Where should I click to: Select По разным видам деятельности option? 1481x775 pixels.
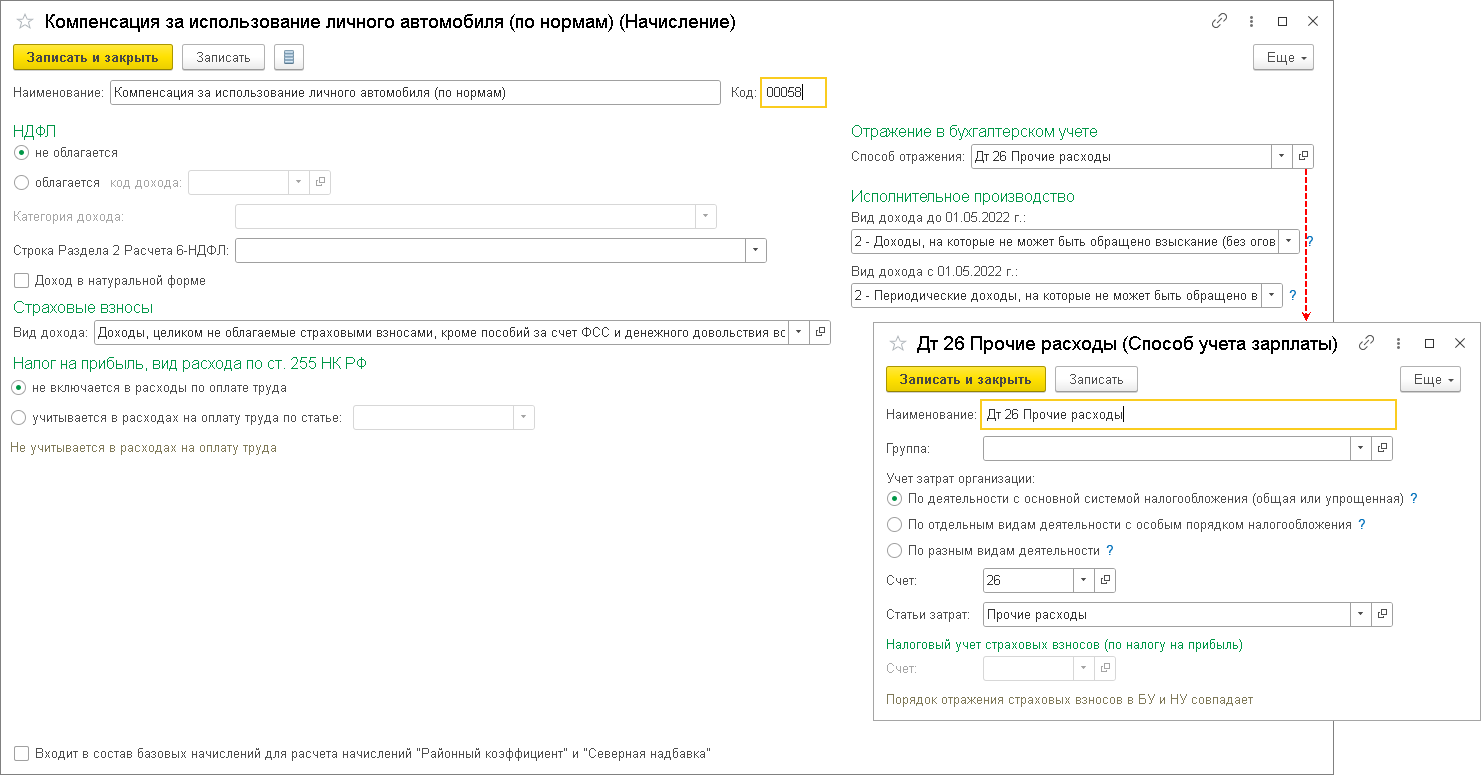click(895, 550)
